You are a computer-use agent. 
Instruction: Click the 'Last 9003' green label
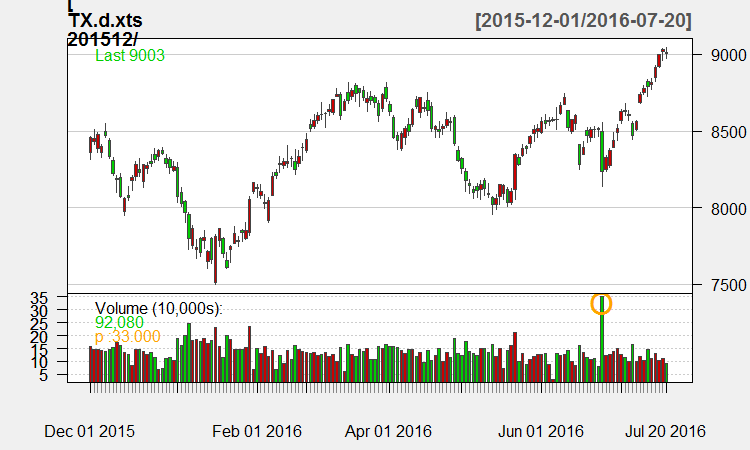click(x=129, y=56)
